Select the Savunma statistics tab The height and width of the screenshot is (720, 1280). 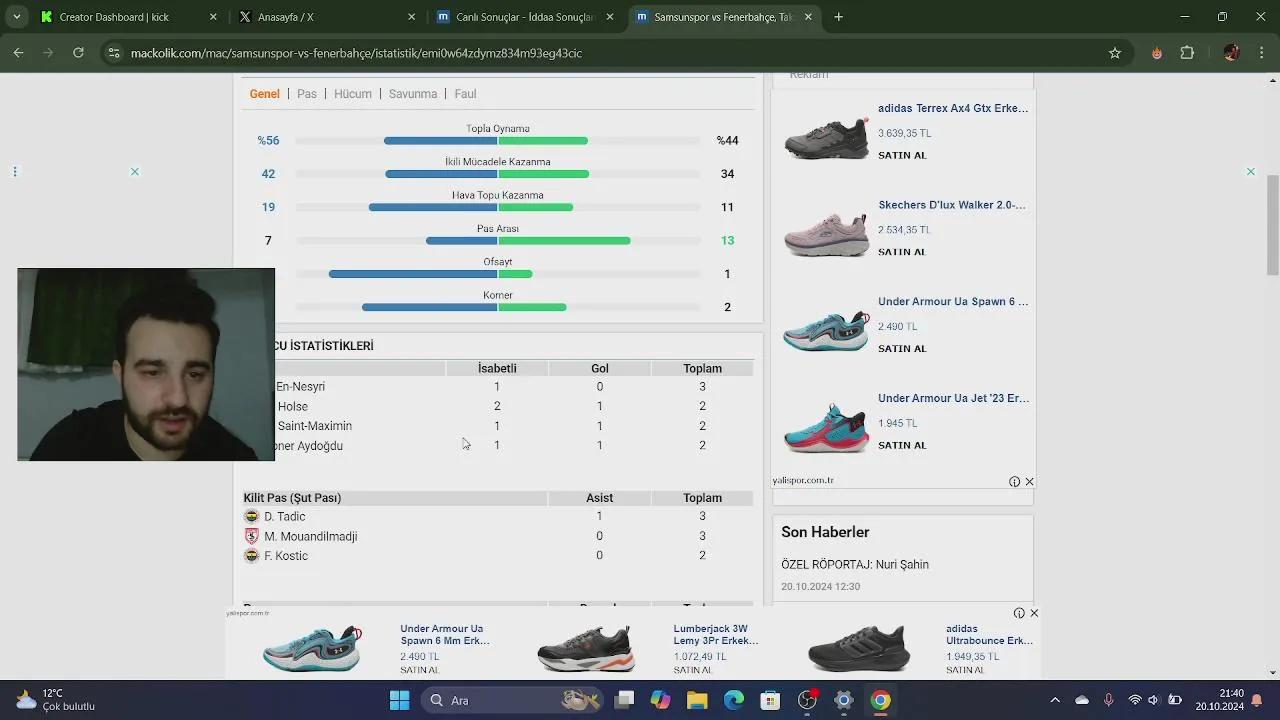413,94
